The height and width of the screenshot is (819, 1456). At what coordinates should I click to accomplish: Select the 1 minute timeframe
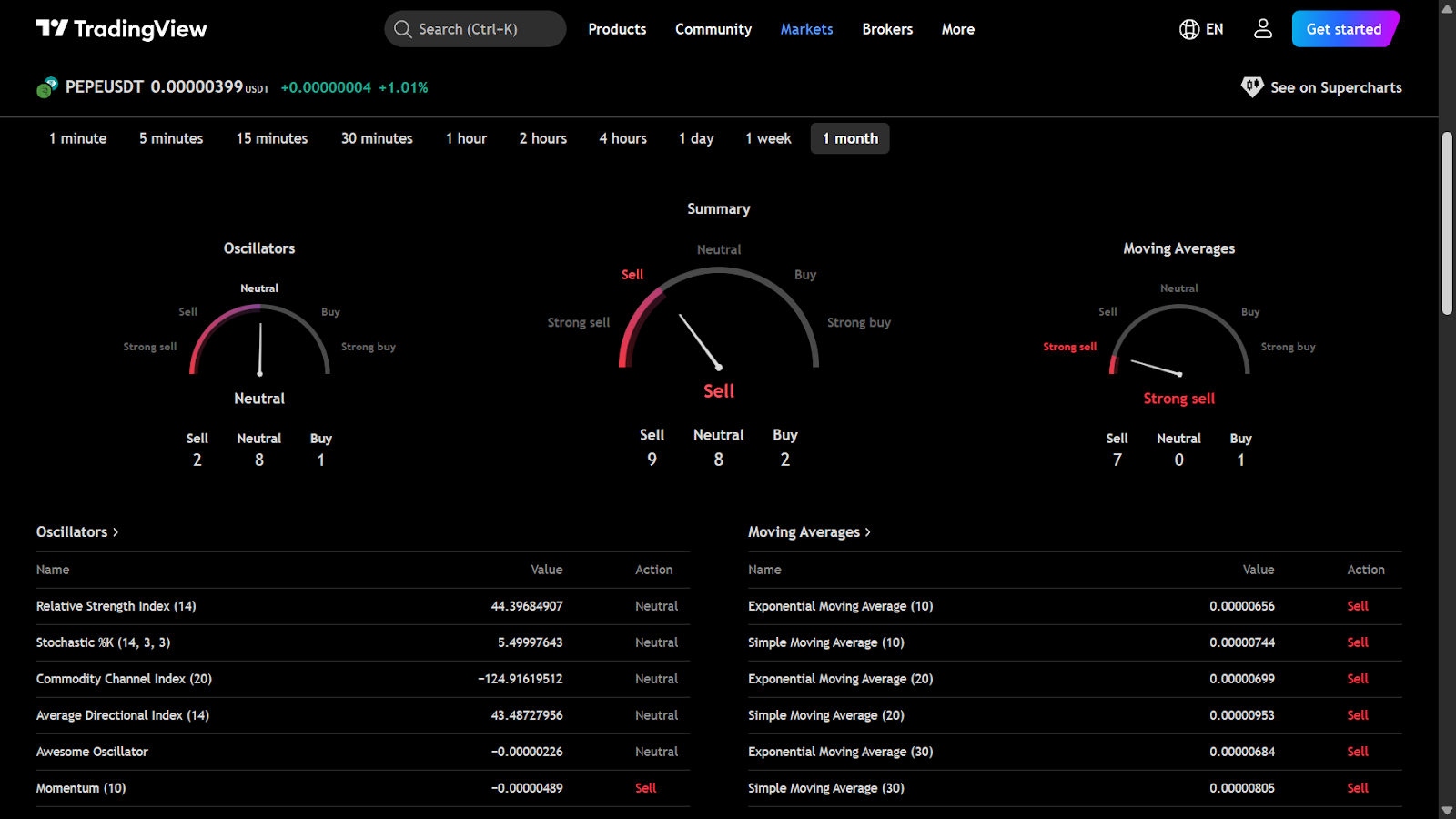tap(77, 138)
